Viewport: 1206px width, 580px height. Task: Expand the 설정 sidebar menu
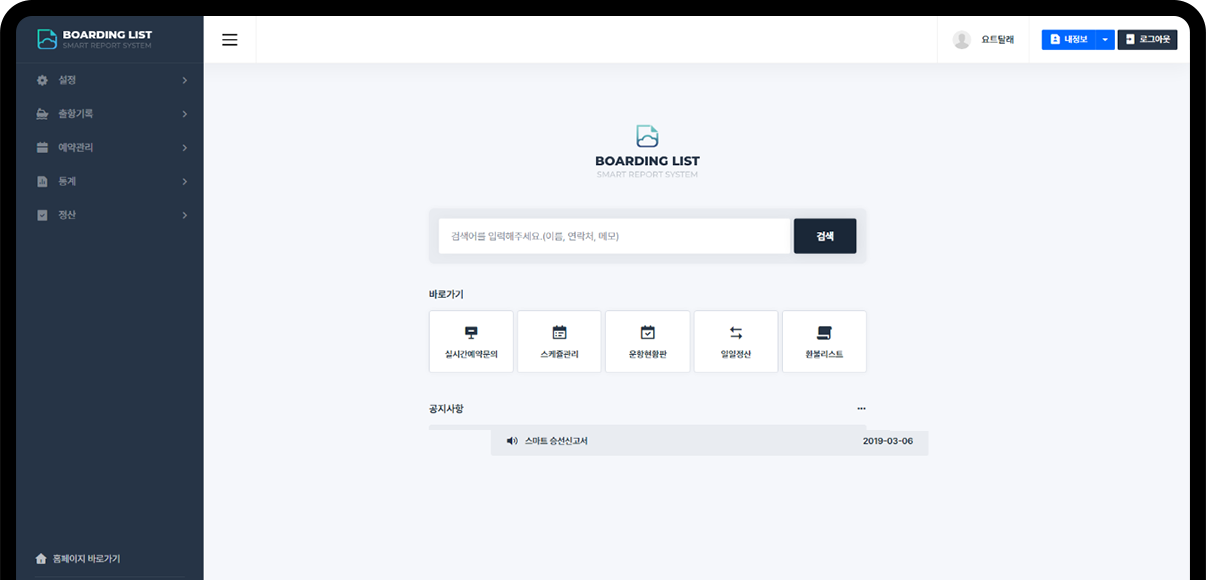pyautogui.click(x=110, y=80)
